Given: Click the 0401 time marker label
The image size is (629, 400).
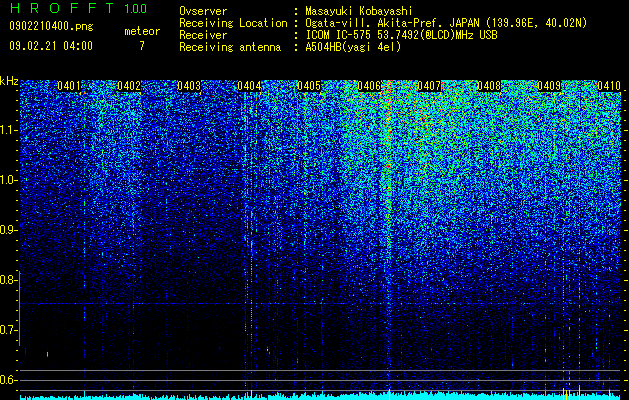Looking at the screenshot, I should [69, 86].
